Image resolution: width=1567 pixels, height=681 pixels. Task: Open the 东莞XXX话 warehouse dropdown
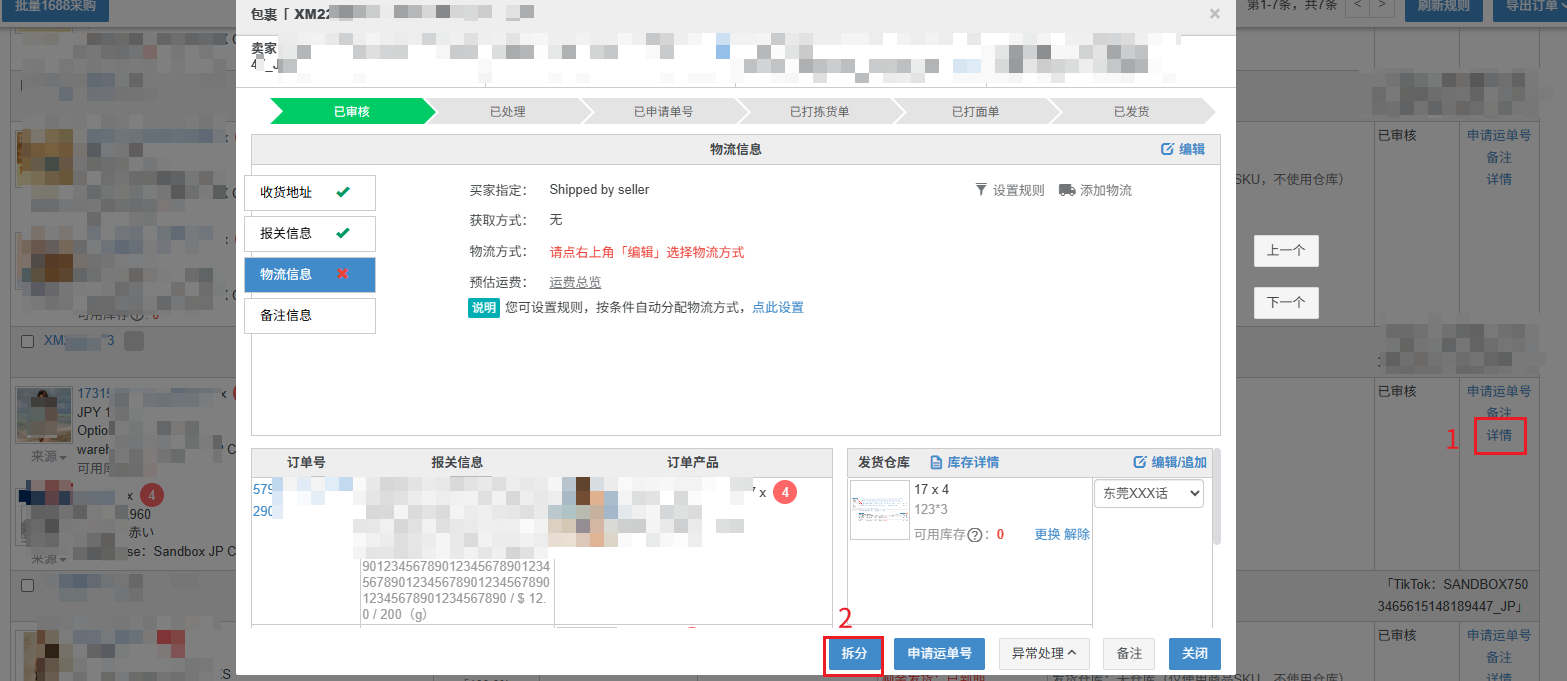(1149, 493)
